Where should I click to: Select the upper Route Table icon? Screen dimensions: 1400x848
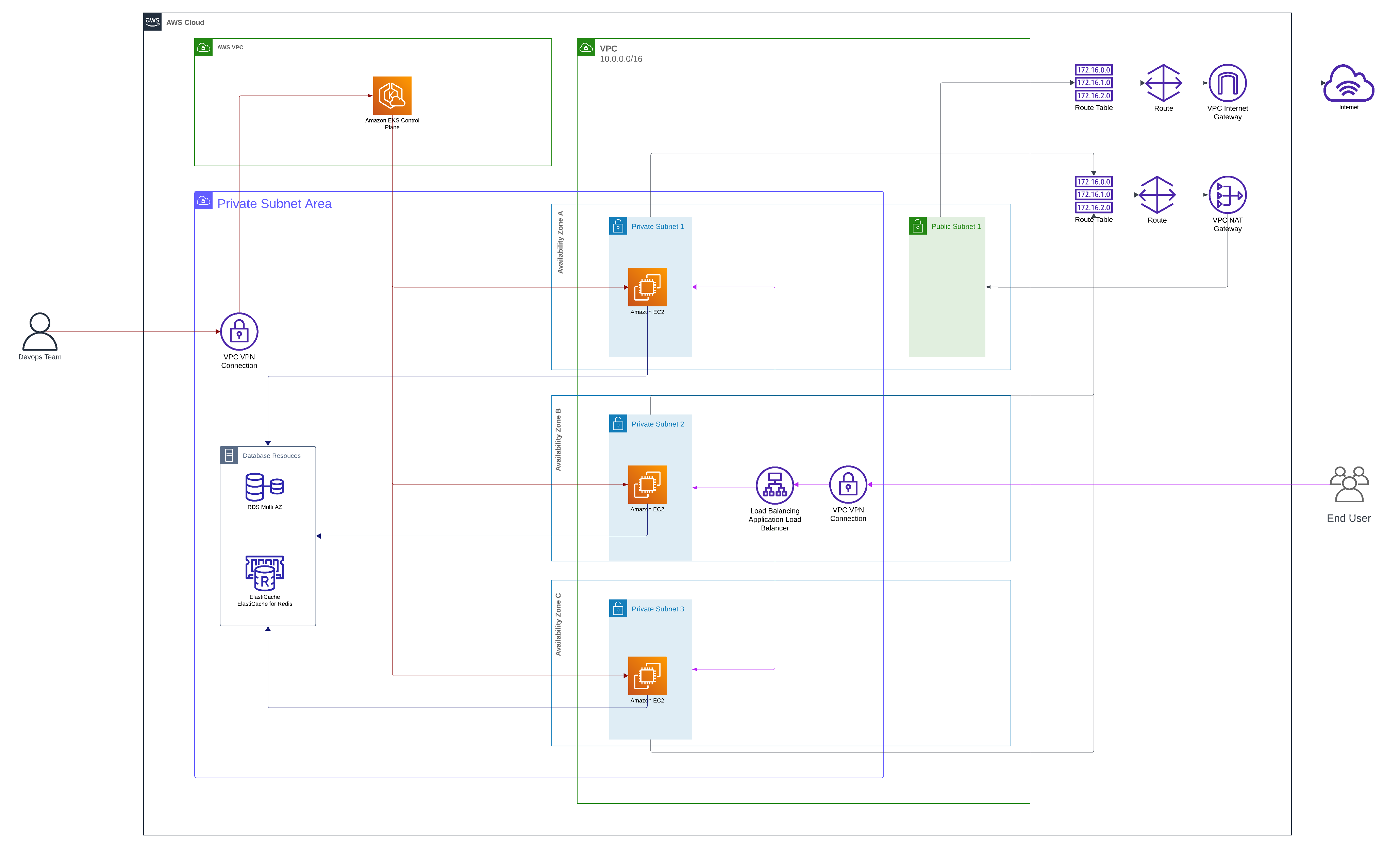(1094, 83)
